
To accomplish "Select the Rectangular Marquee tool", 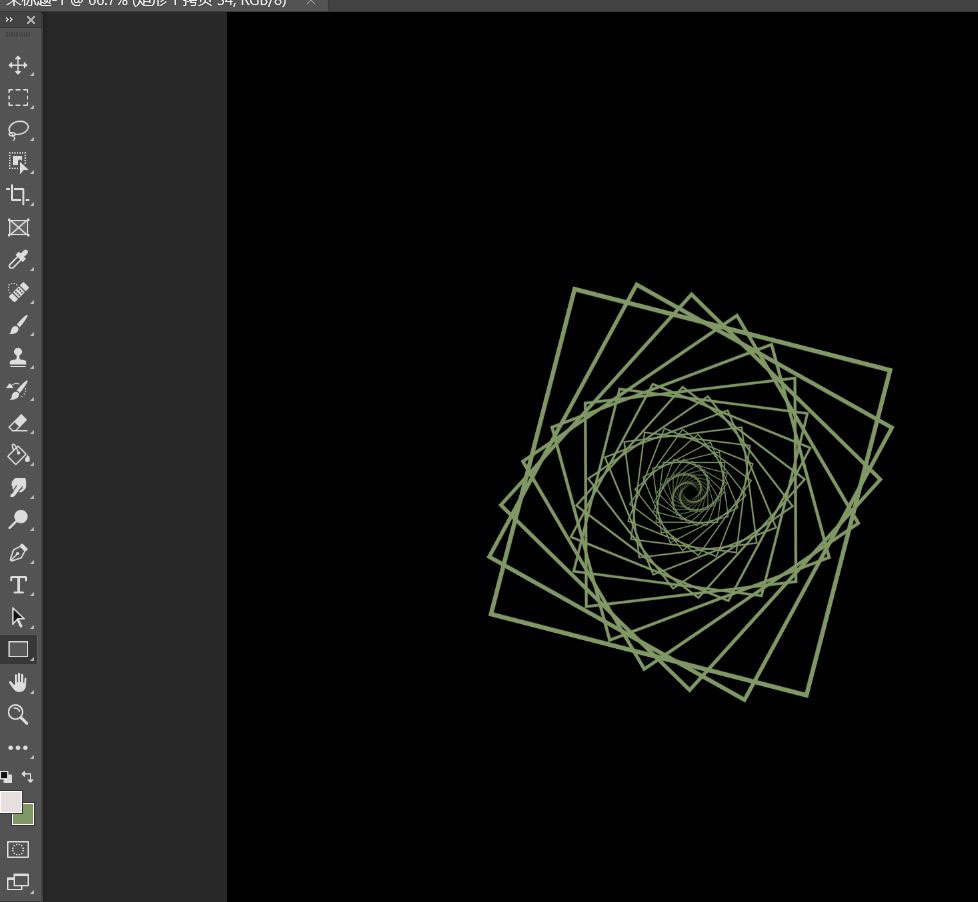I will pyautogui.click(x=18, y=98).
